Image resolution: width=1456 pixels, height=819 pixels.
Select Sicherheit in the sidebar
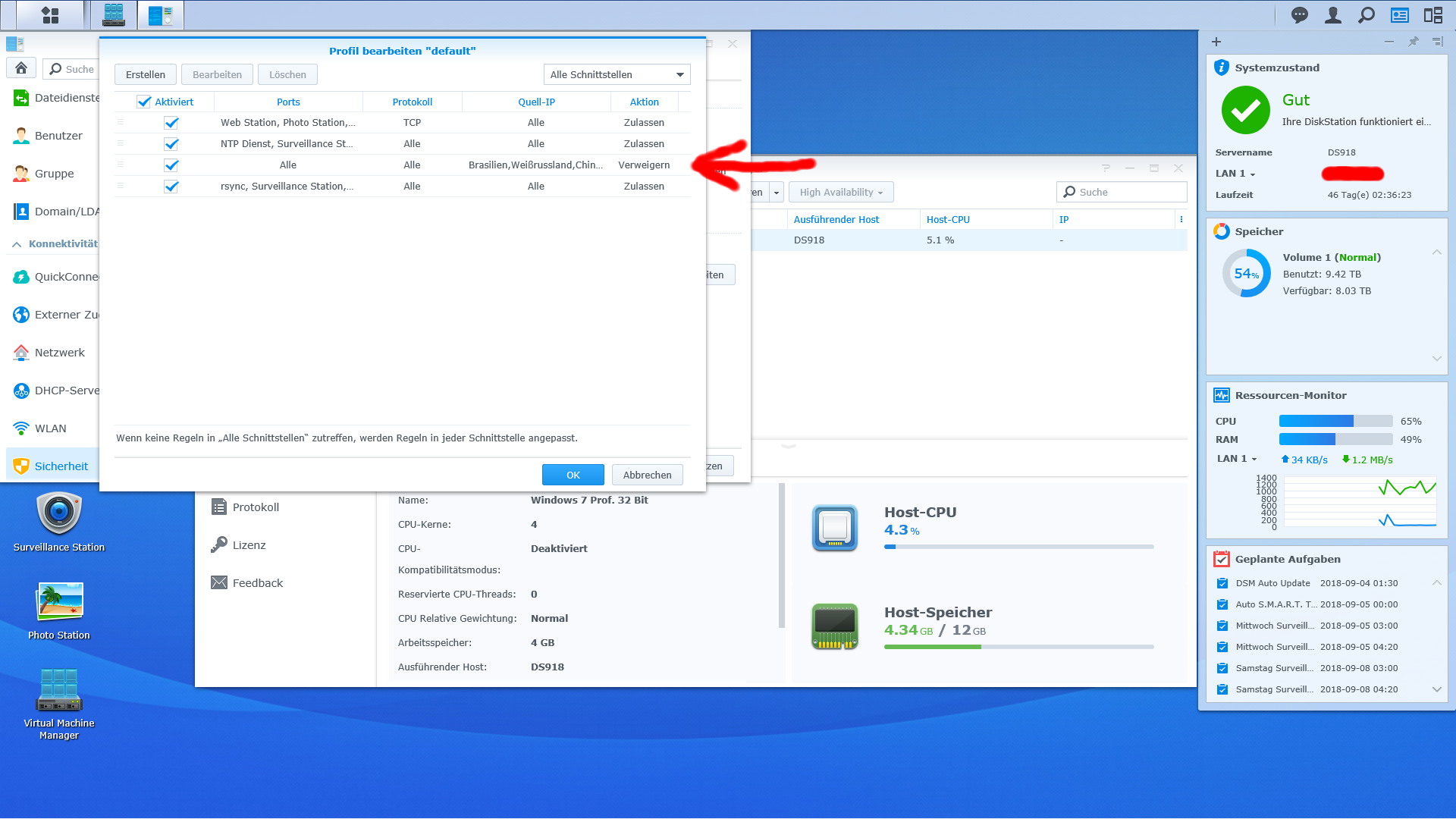[x=61, y=466]
